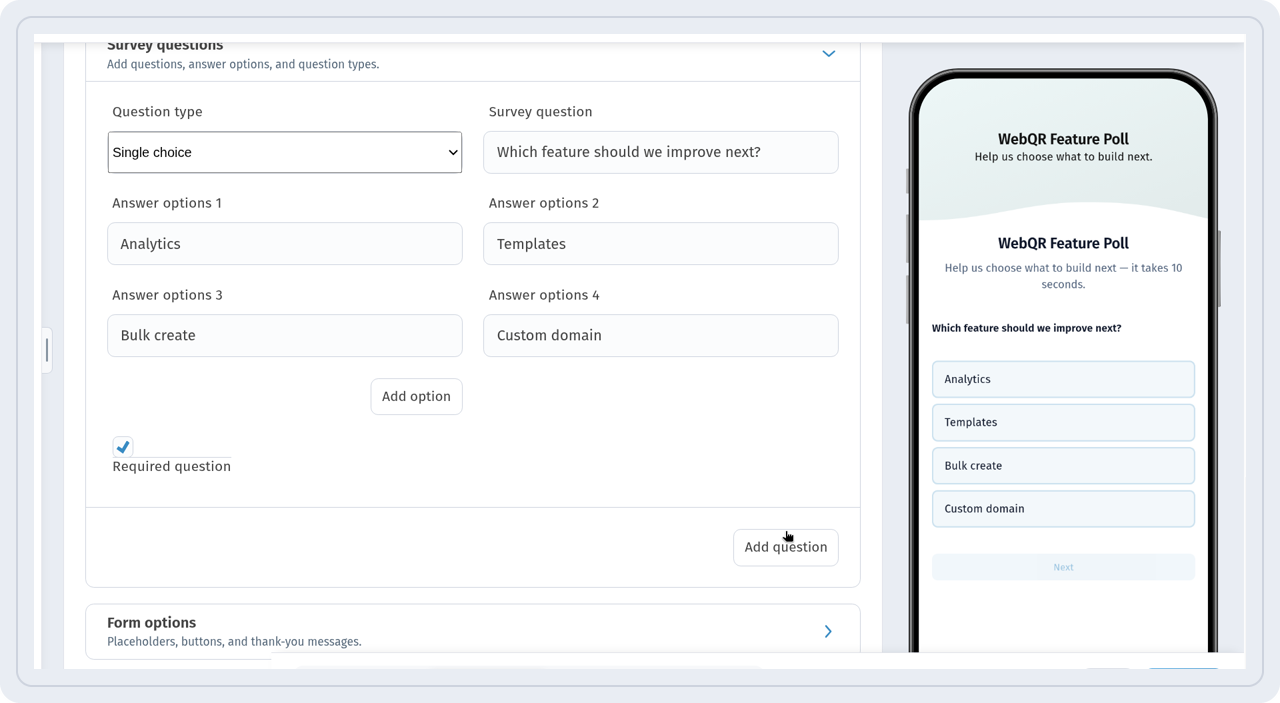1280x703 pixels.
Task: Expand the Form options section
Action: (x=828, y=631)
